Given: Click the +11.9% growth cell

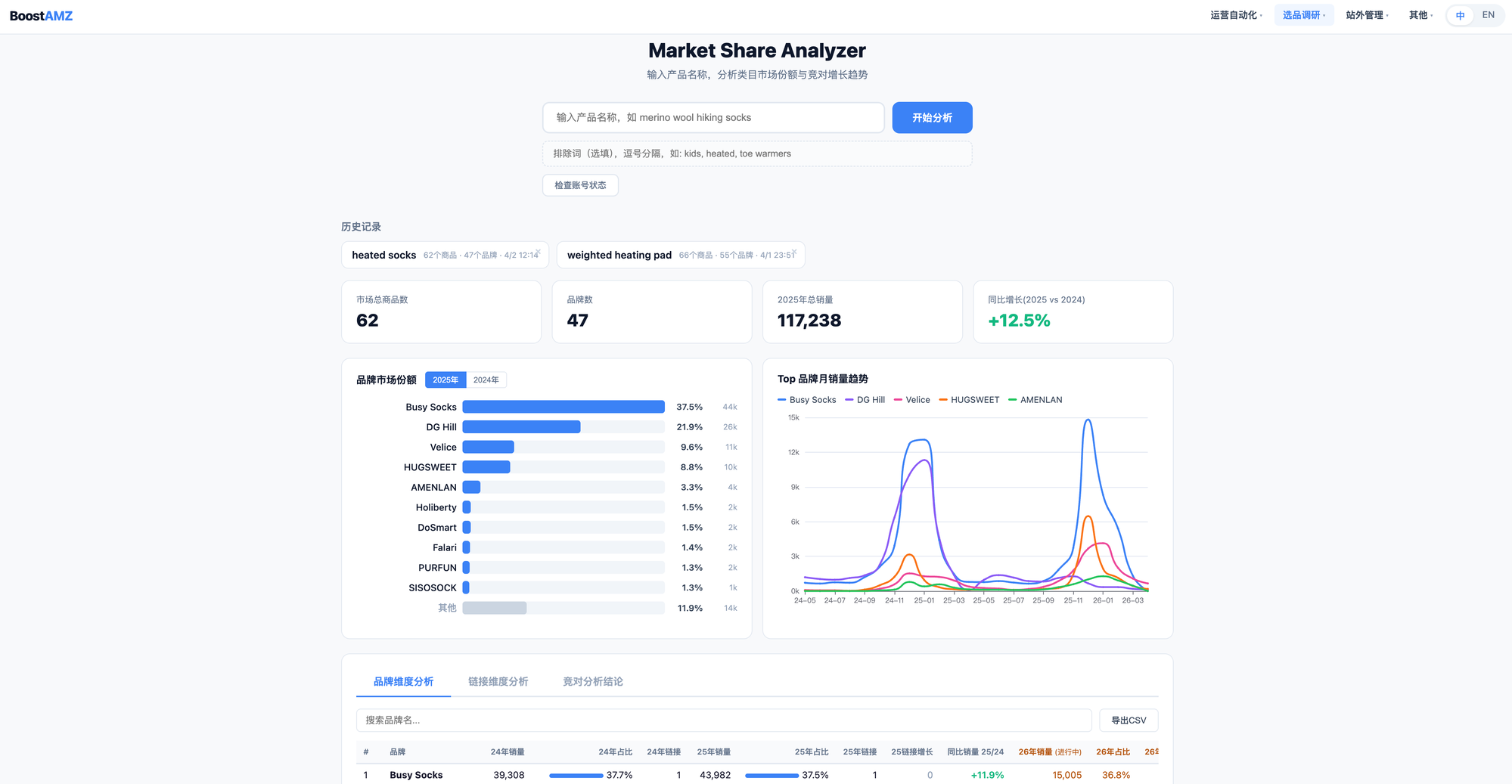Looking at the screenshot, I should (x=987, y=775).
